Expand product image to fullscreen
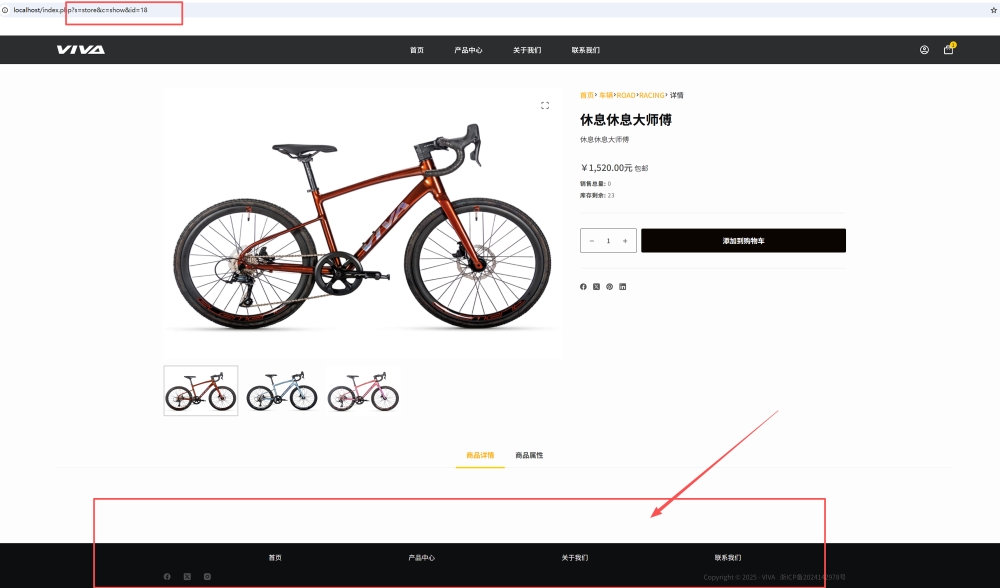Screen dimensions: 1000x588 [545, 105]
